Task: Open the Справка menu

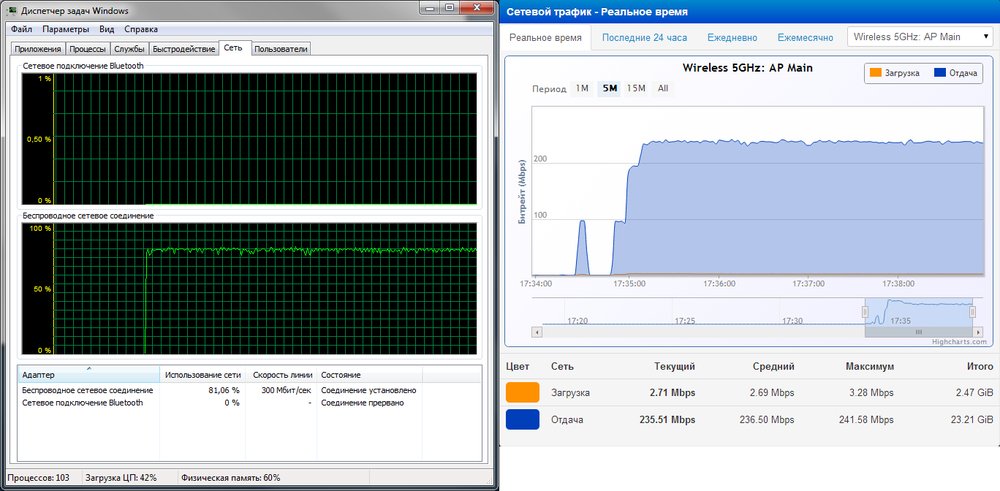Action: (x=141, y=29)
